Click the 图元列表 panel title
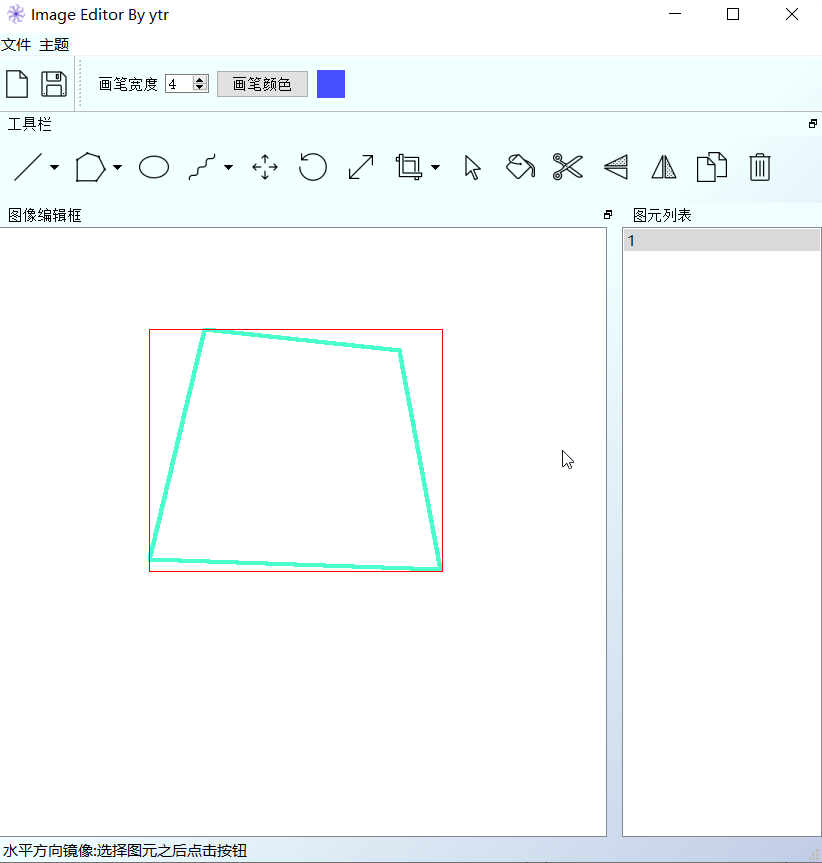This screenshot has height=863, width=822. click(662, 215)
